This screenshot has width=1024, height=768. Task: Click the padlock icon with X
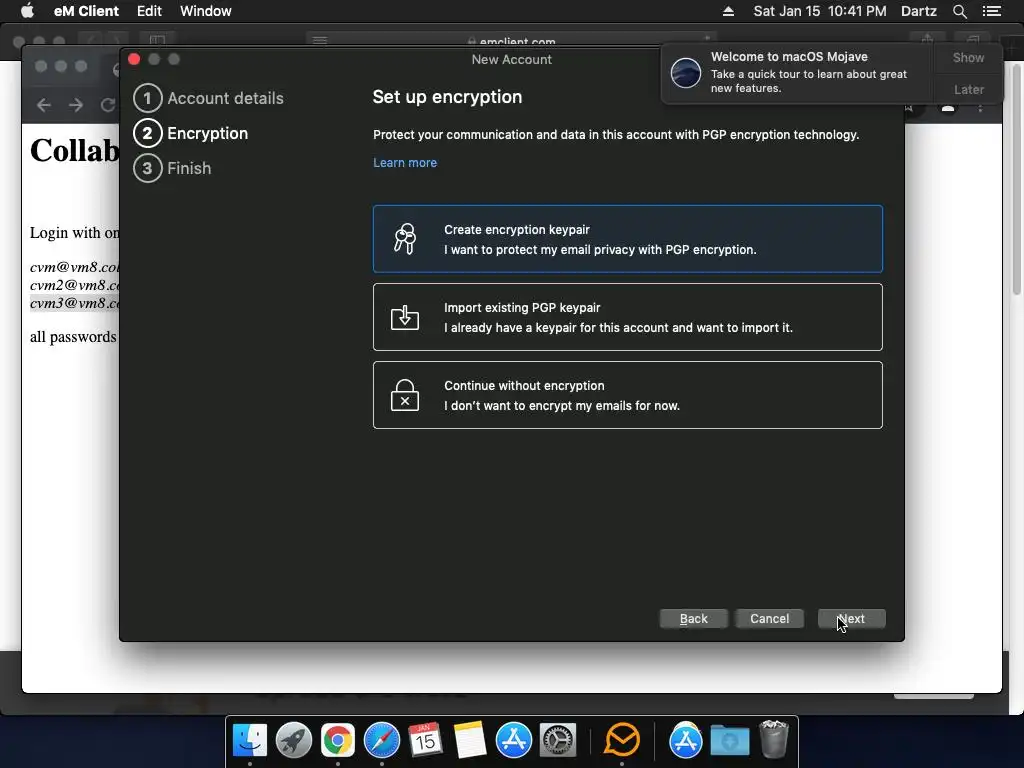click(x=405, y=395)
